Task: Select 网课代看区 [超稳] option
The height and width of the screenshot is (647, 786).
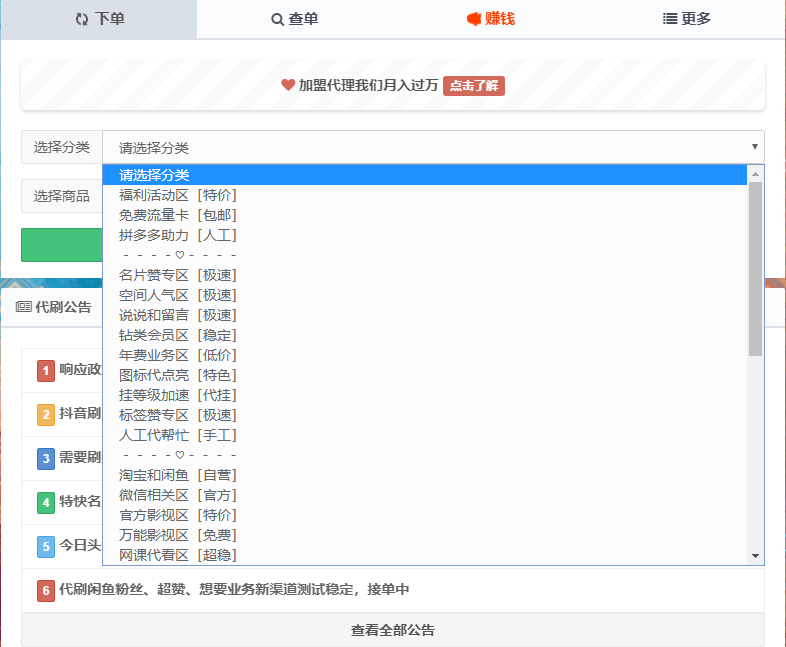Action: click(x=178, y=555)
